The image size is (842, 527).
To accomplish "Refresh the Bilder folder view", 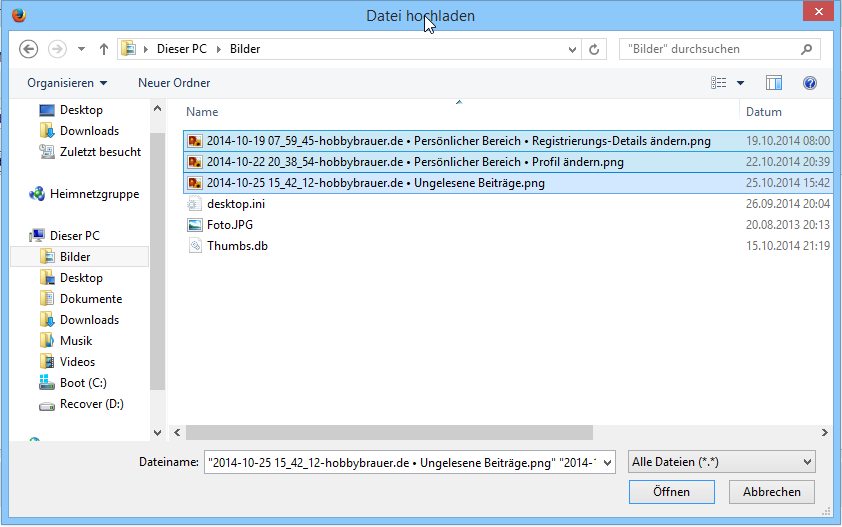I will click(594, 49).
